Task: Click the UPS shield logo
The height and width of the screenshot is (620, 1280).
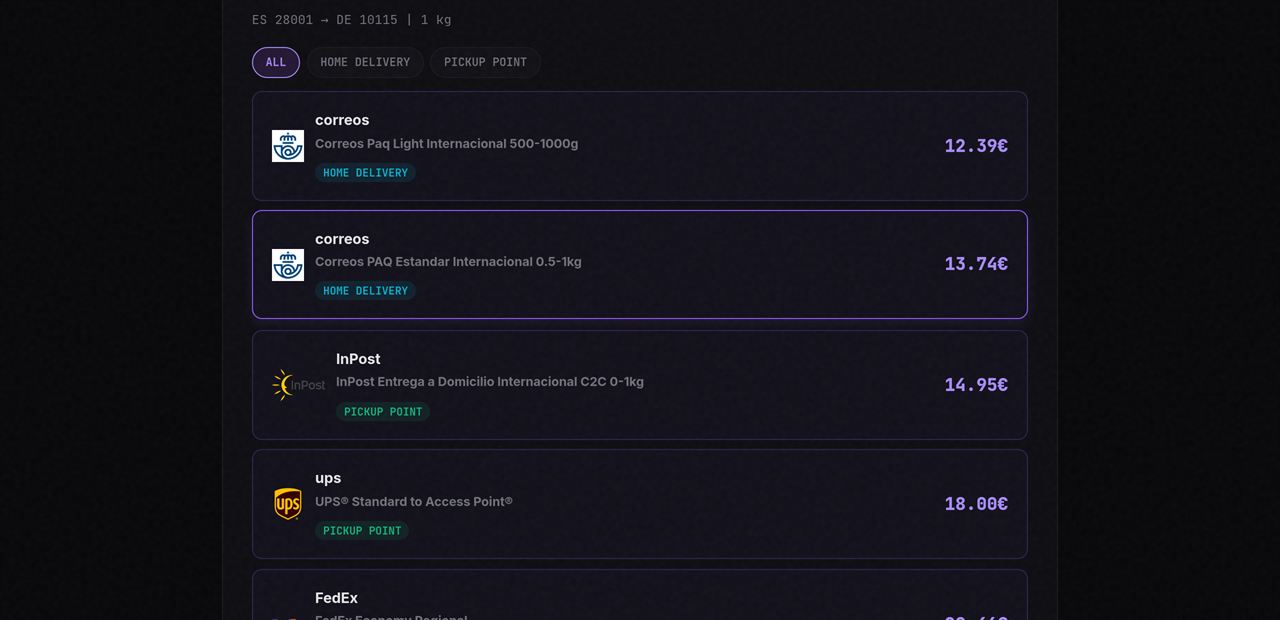Action: point(288,504)
